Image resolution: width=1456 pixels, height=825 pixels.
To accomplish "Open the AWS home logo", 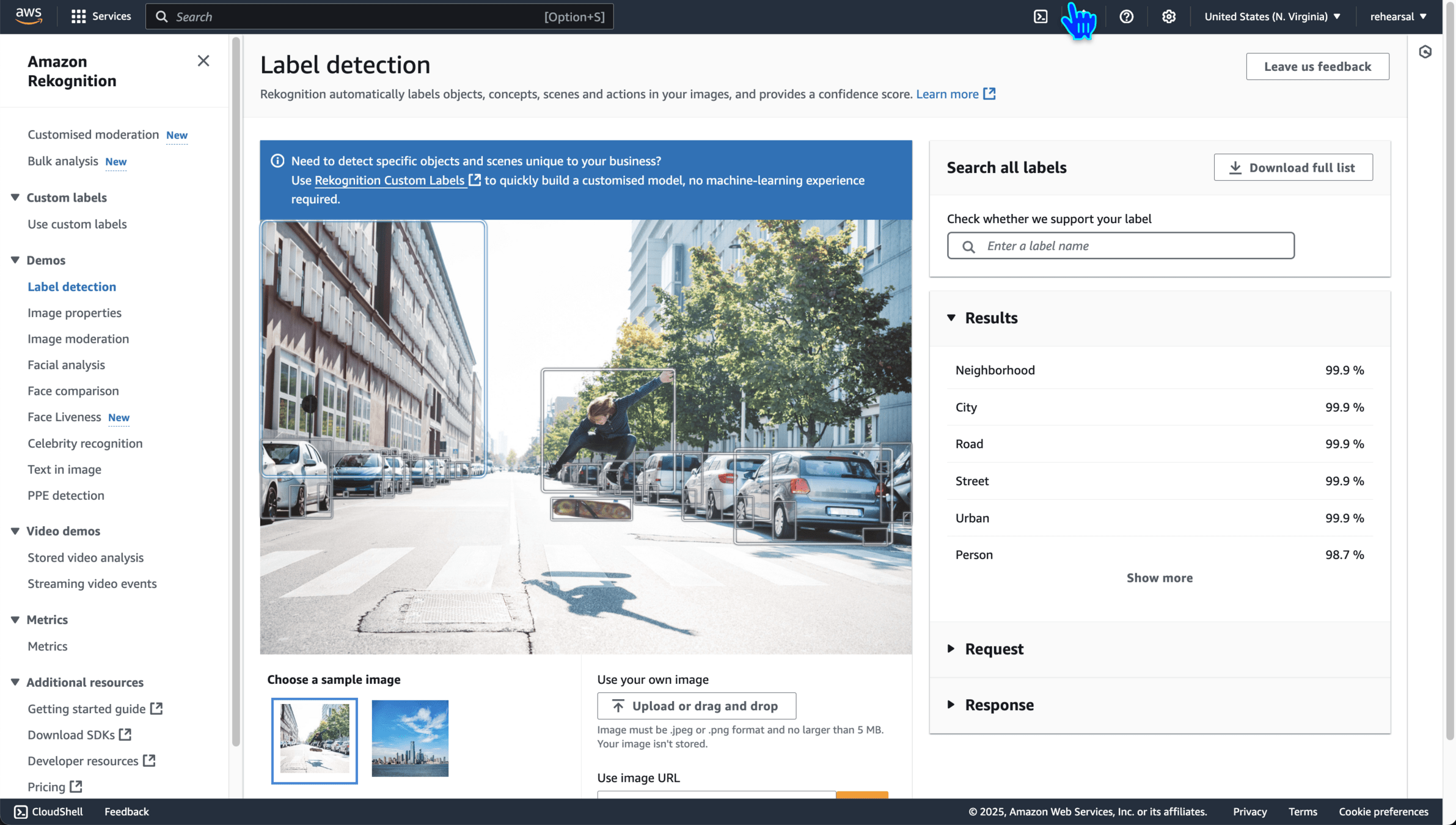I will [x=29, y=16].
